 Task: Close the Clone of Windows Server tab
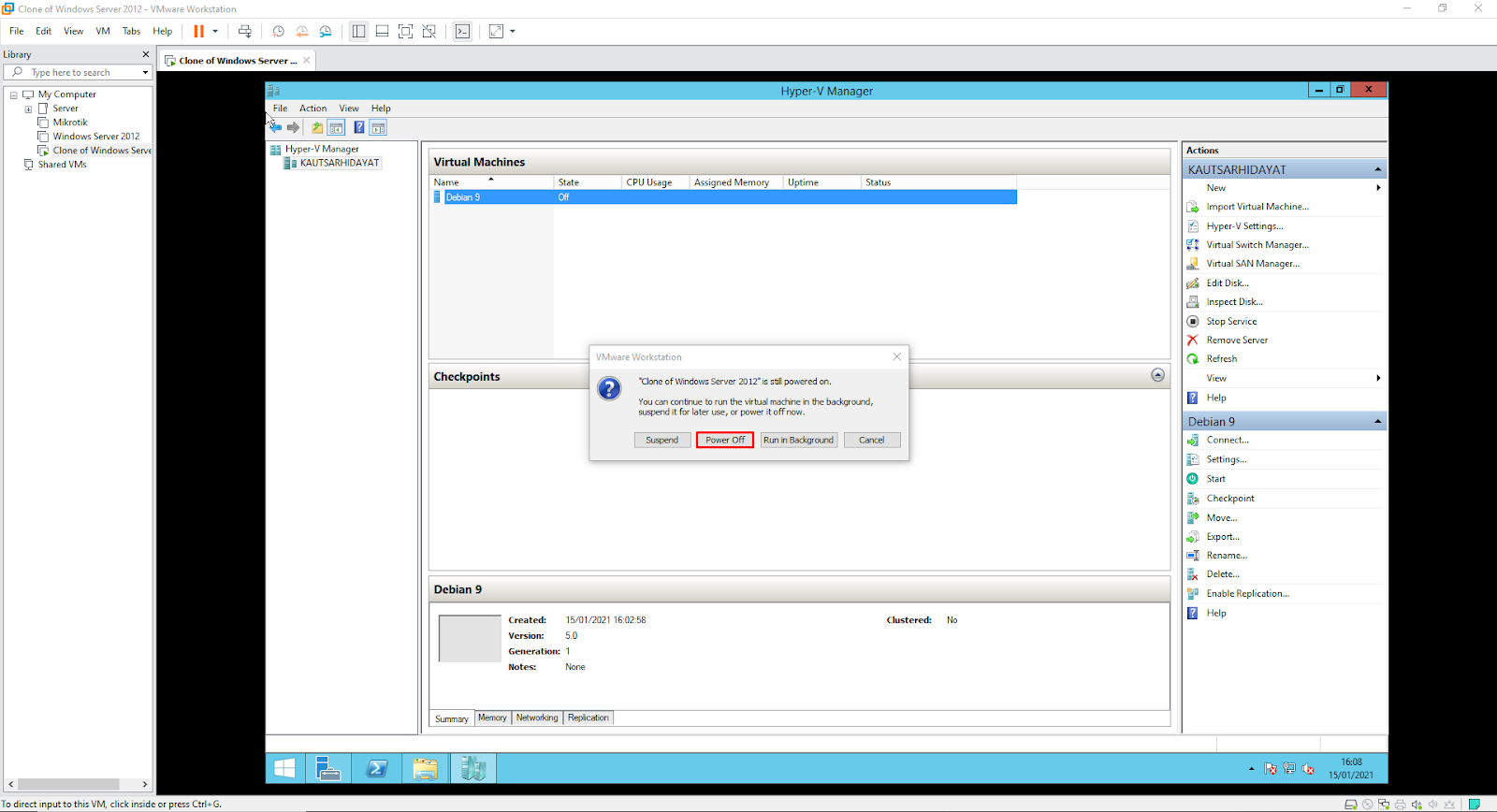tap(306, 60)
